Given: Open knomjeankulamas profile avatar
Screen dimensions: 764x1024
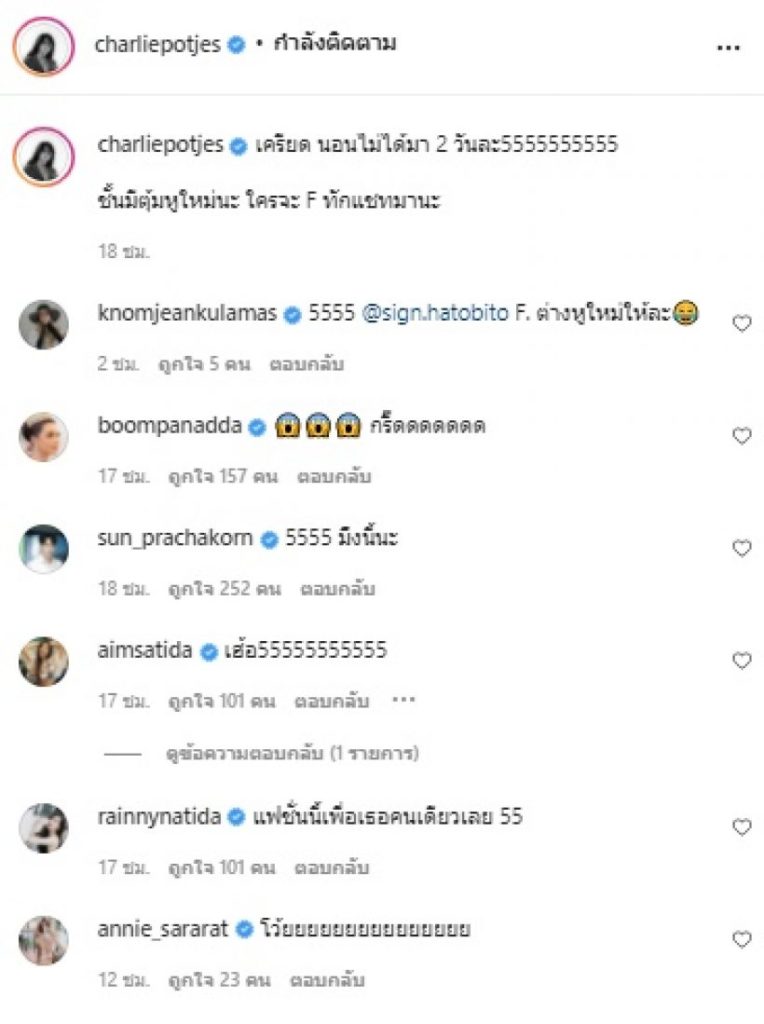Looking at the screenshot, I should (x=43, y=324).
